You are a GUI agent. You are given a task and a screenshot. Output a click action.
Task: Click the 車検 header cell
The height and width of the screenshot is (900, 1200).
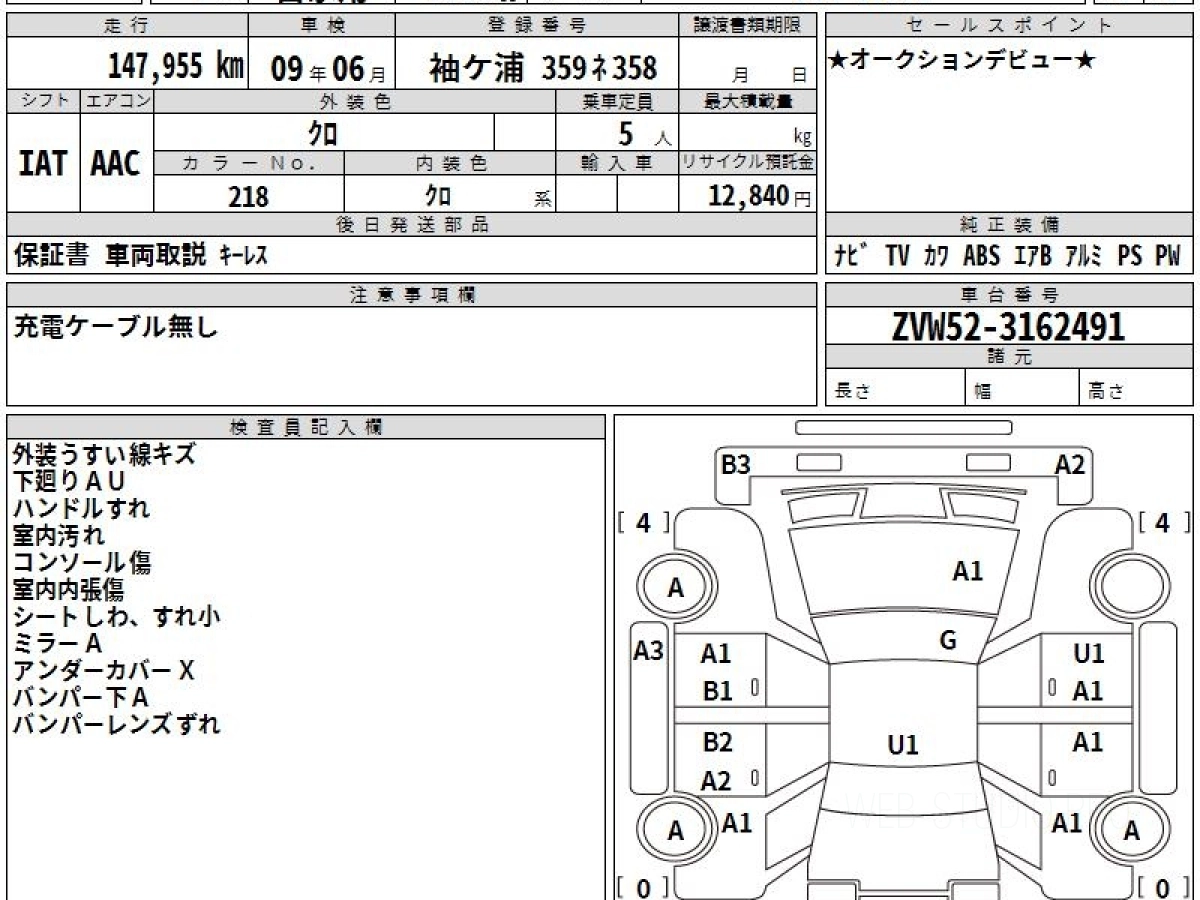tap(322, 26)
